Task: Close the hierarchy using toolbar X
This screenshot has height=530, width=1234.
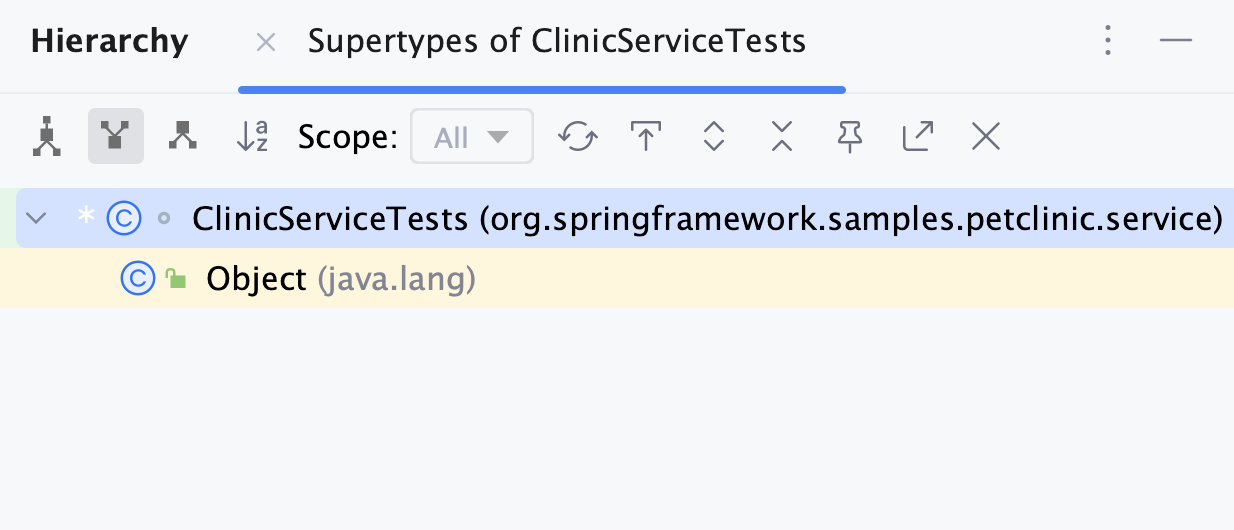Action: 986,136
